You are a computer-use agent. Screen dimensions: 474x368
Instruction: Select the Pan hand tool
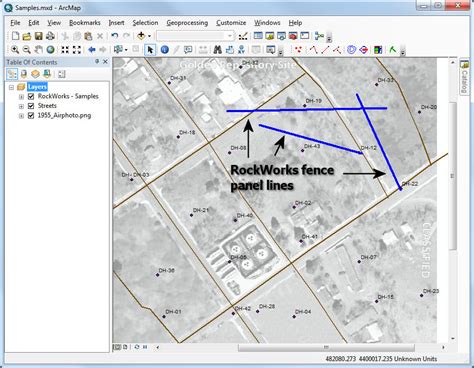pyautogui.click(x=39, y=50)
